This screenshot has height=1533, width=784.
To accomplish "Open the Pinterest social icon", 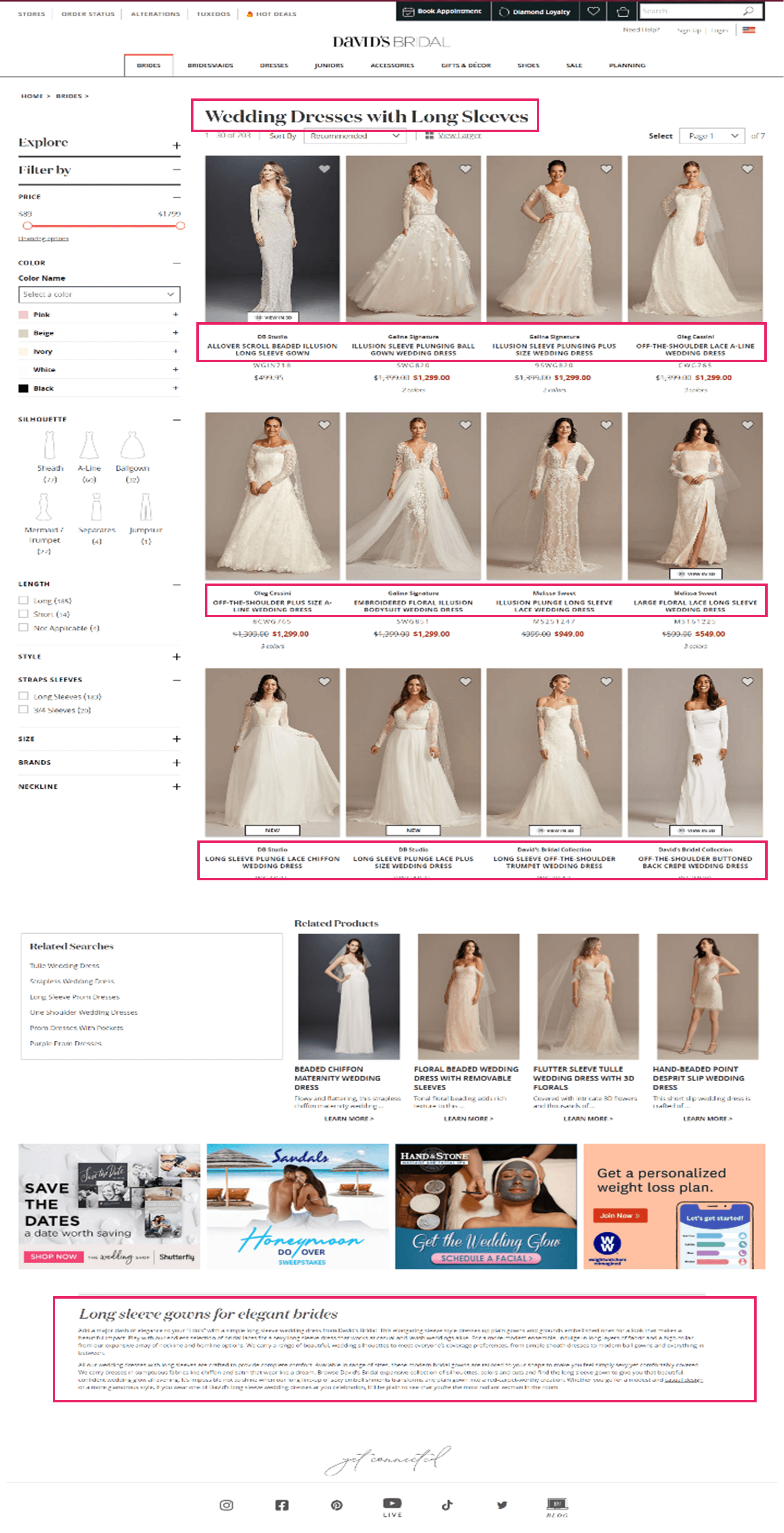I will pyautogui.click(x=337, y=1505).
